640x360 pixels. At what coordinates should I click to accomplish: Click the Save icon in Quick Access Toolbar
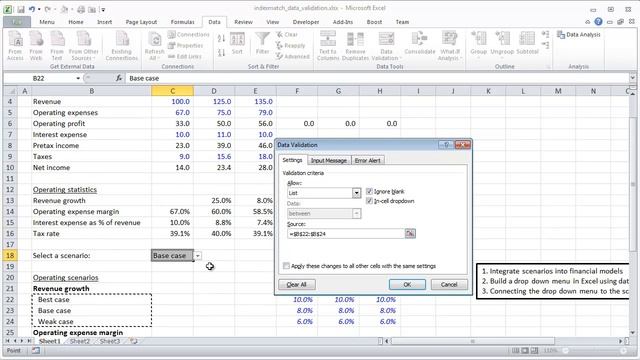tap(21, 9)
